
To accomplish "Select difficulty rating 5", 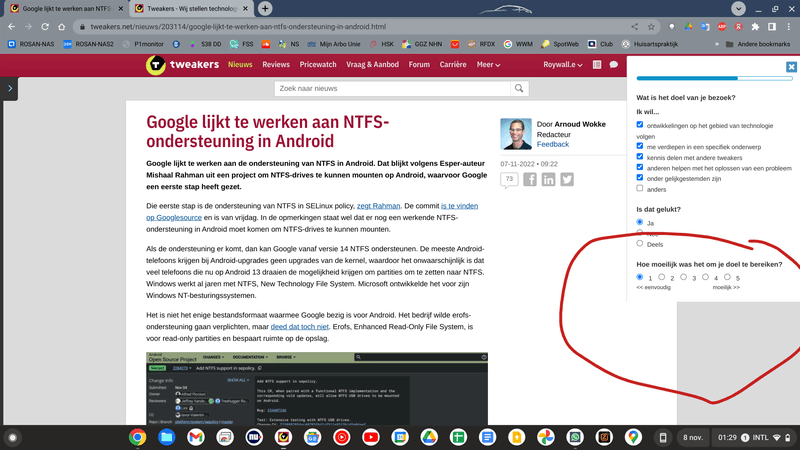I will [727, 277].
